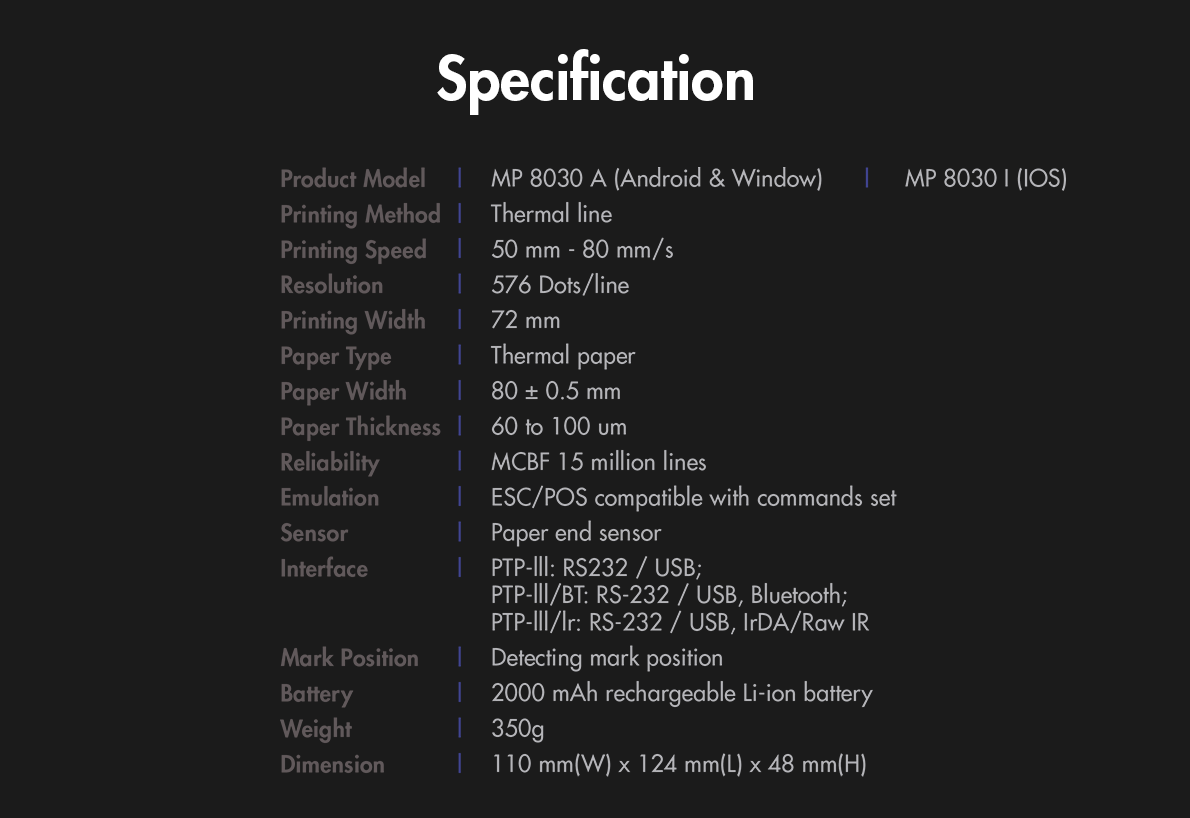The image size is (1190, 818).
Task: Select the PTP-III: RS232 / USB line
Action: click(597, 568)
